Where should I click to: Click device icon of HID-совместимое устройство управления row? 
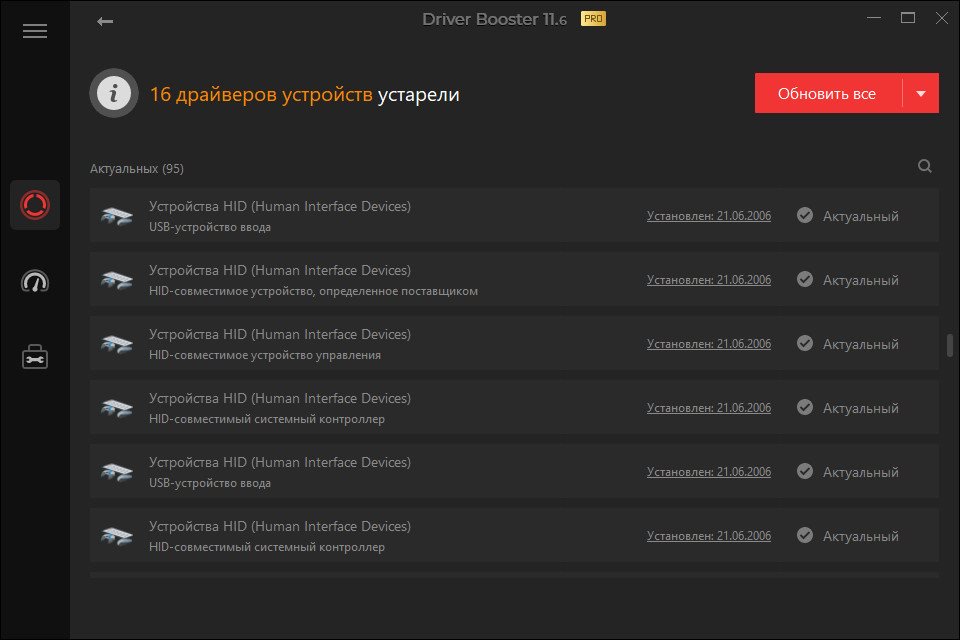117,344
